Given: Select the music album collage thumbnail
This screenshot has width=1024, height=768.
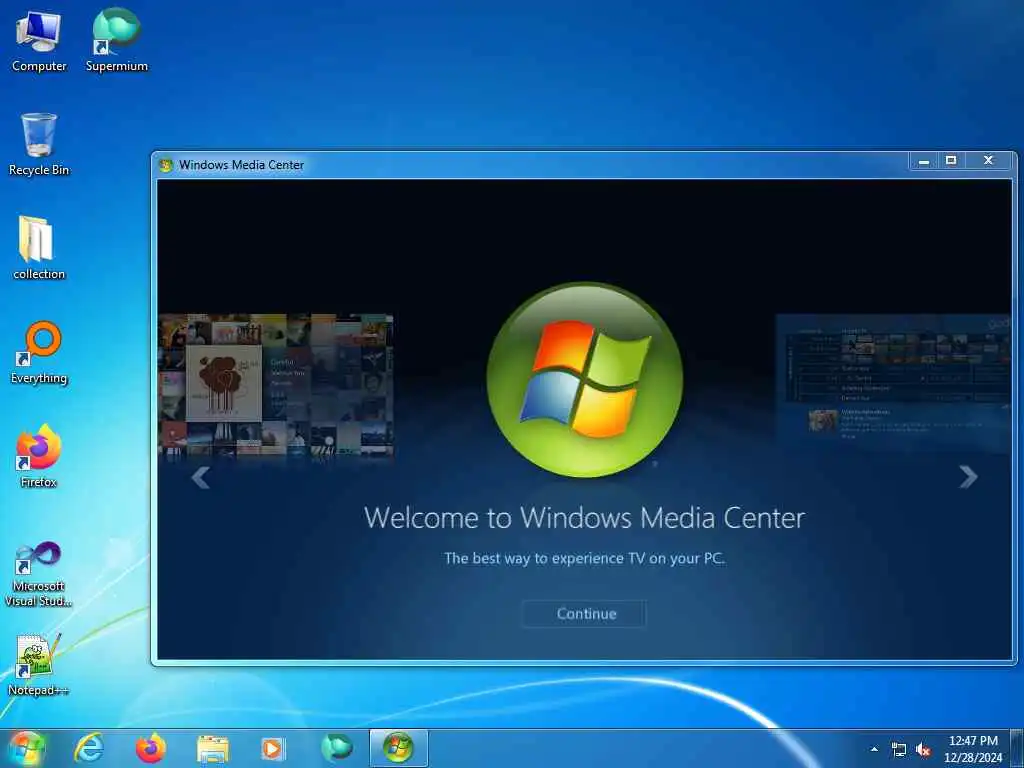Looking at the screenshot, I should [276, 385].
